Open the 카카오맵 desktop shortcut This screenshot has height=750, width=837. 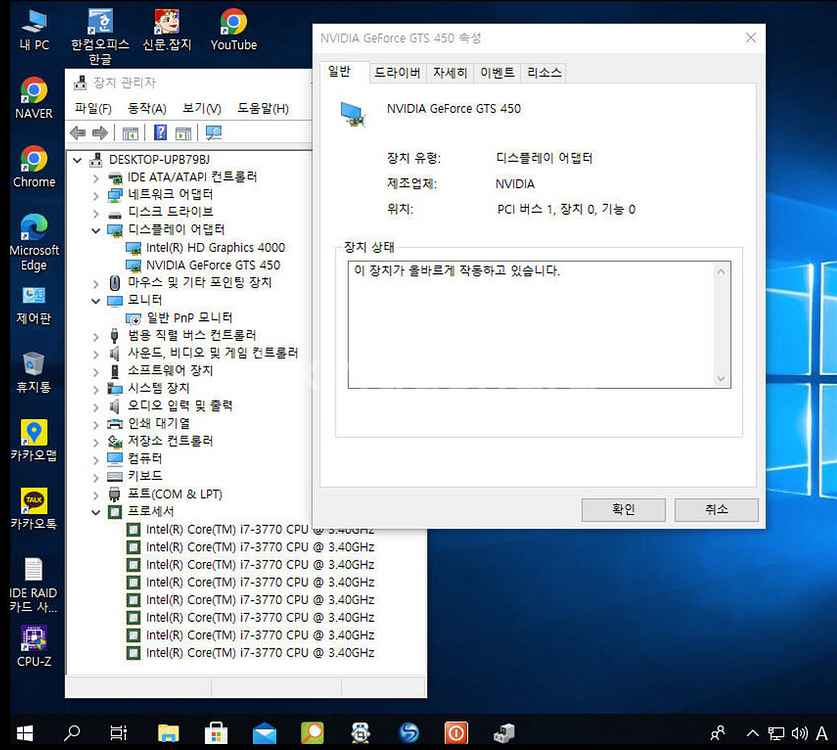coord(34,441)
